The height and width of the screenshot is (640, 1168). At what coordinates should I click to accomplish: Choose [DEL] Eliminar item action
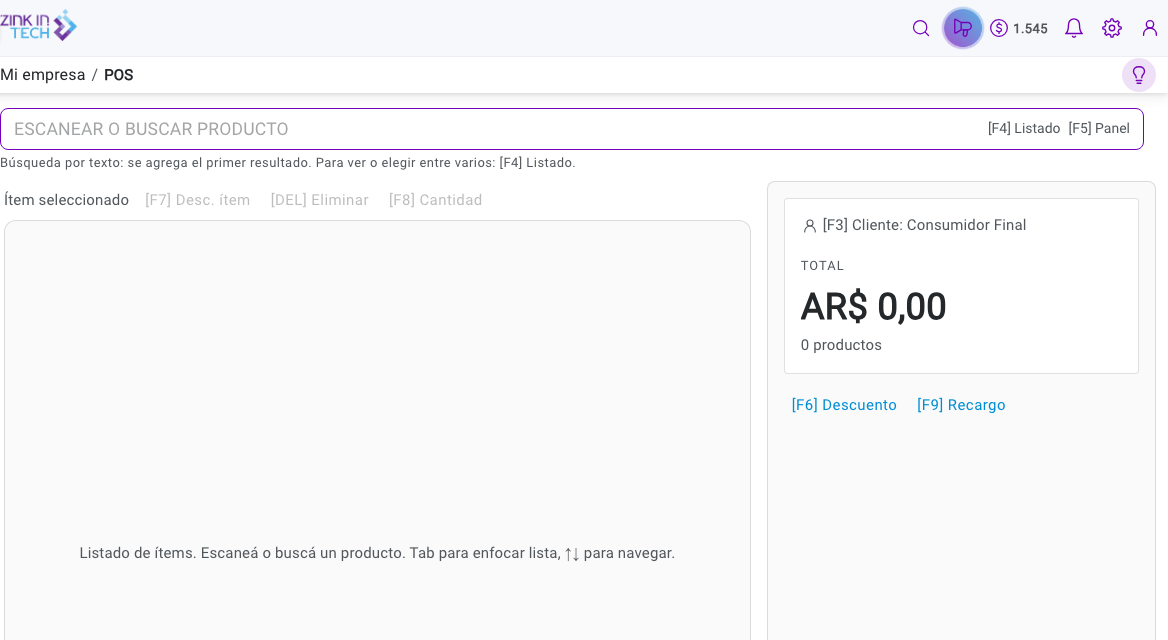click(320, 200)
